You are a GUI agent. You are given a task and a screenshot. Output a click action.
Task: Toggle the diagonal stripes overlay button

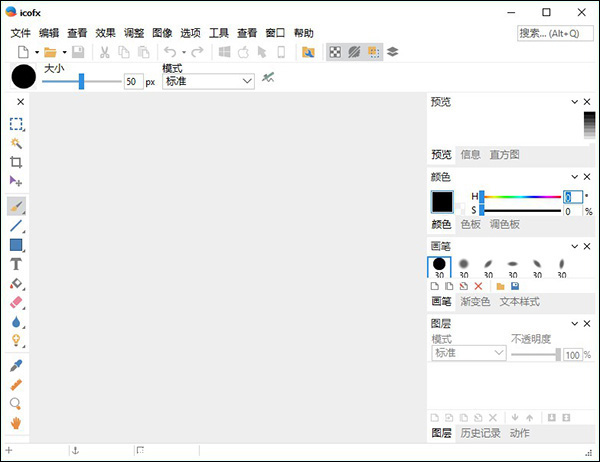pyautogui.click(x=354, y=52)
